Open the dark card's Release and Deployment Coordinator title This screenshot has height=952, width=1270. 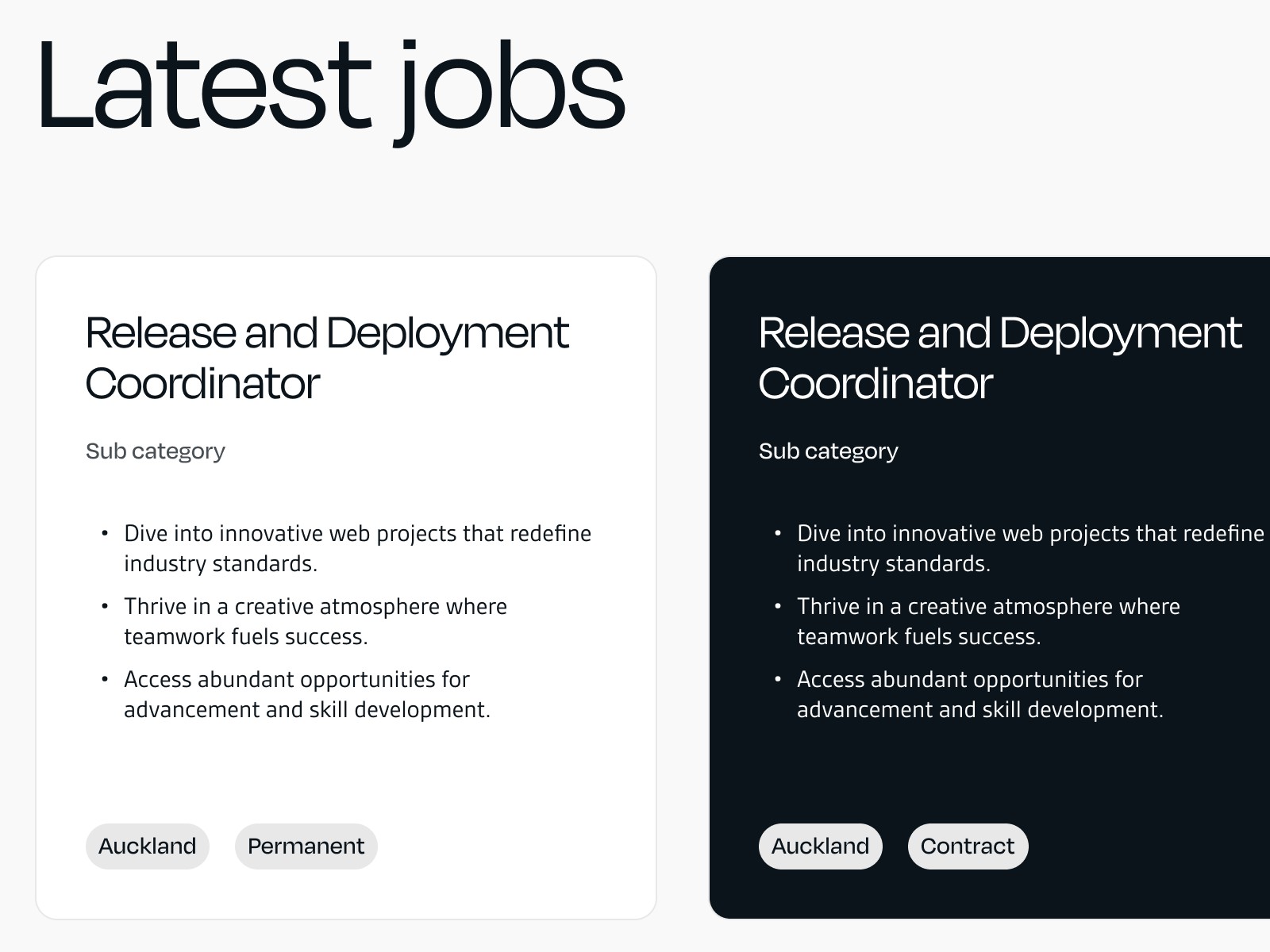pyautogui.click(x=1000, y=358)
